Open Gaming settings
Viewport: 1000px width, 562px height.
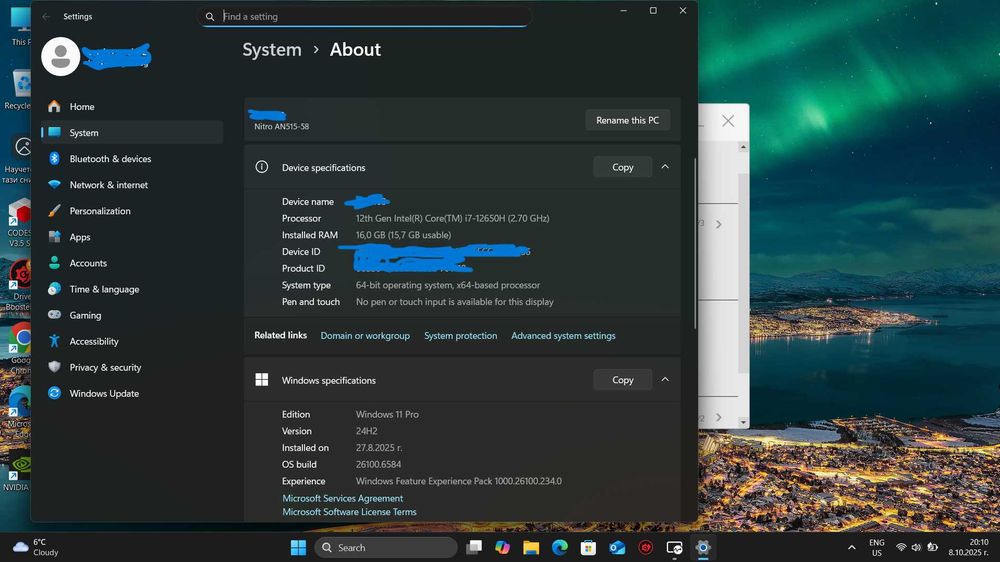(133, 315)
